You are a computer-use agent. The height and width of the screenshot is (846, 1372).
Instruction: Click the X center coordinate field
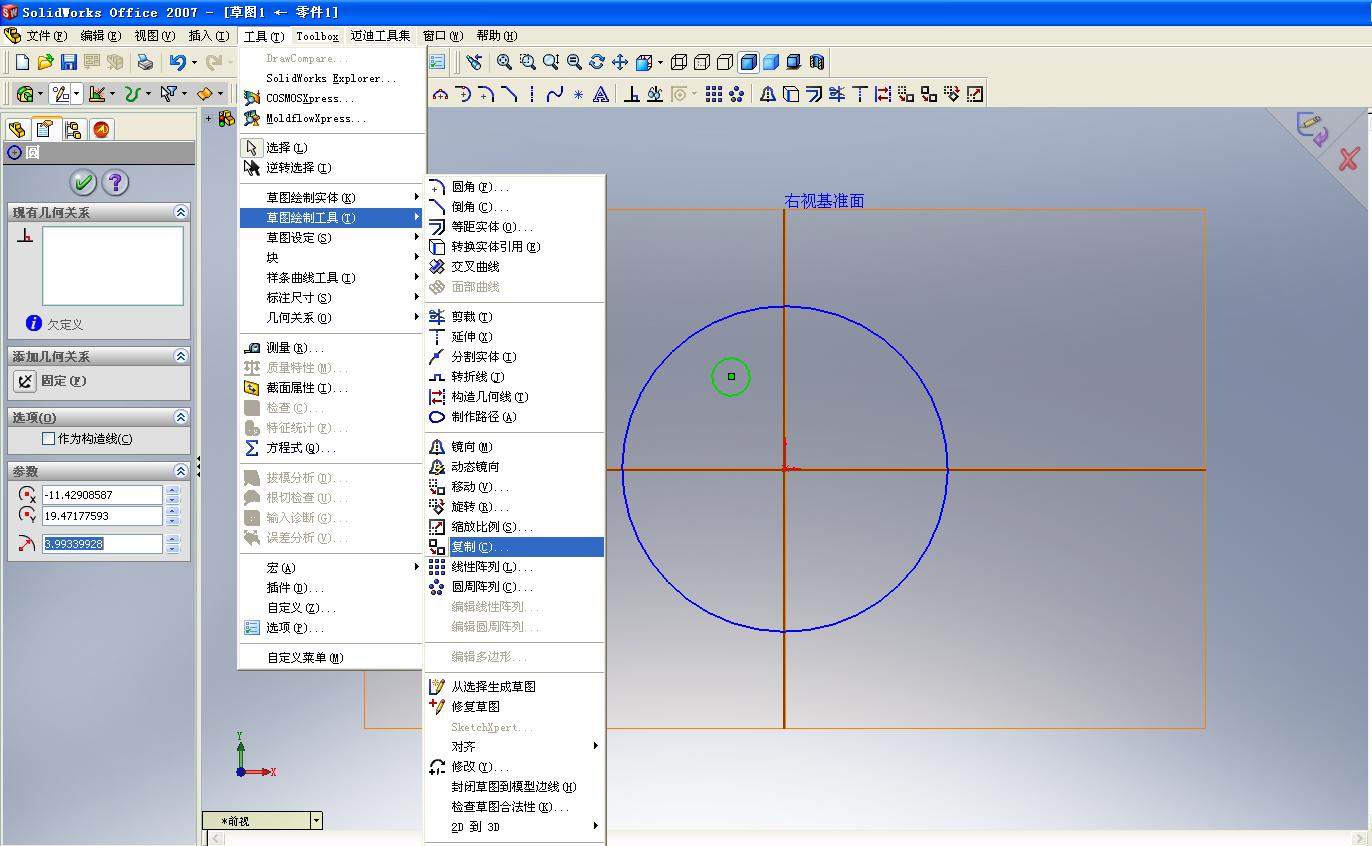tap(102, 495)
